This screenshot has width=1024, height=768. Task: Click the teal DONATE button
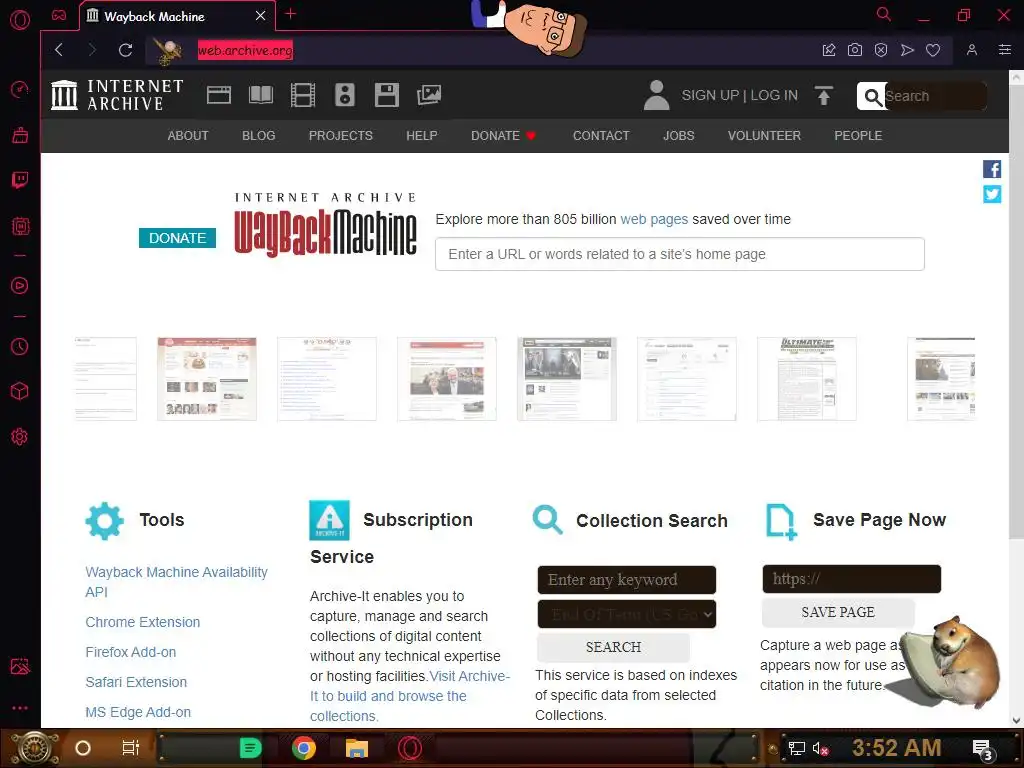click(177, 238)
